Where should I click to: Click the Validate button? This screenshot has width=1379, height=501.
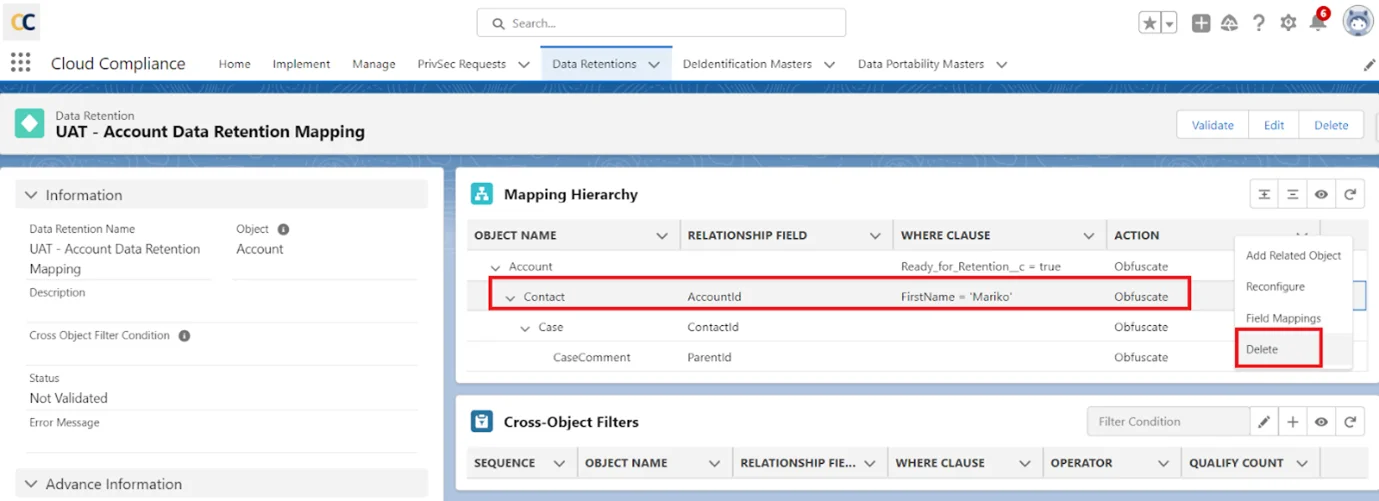tap(1212, 125)
